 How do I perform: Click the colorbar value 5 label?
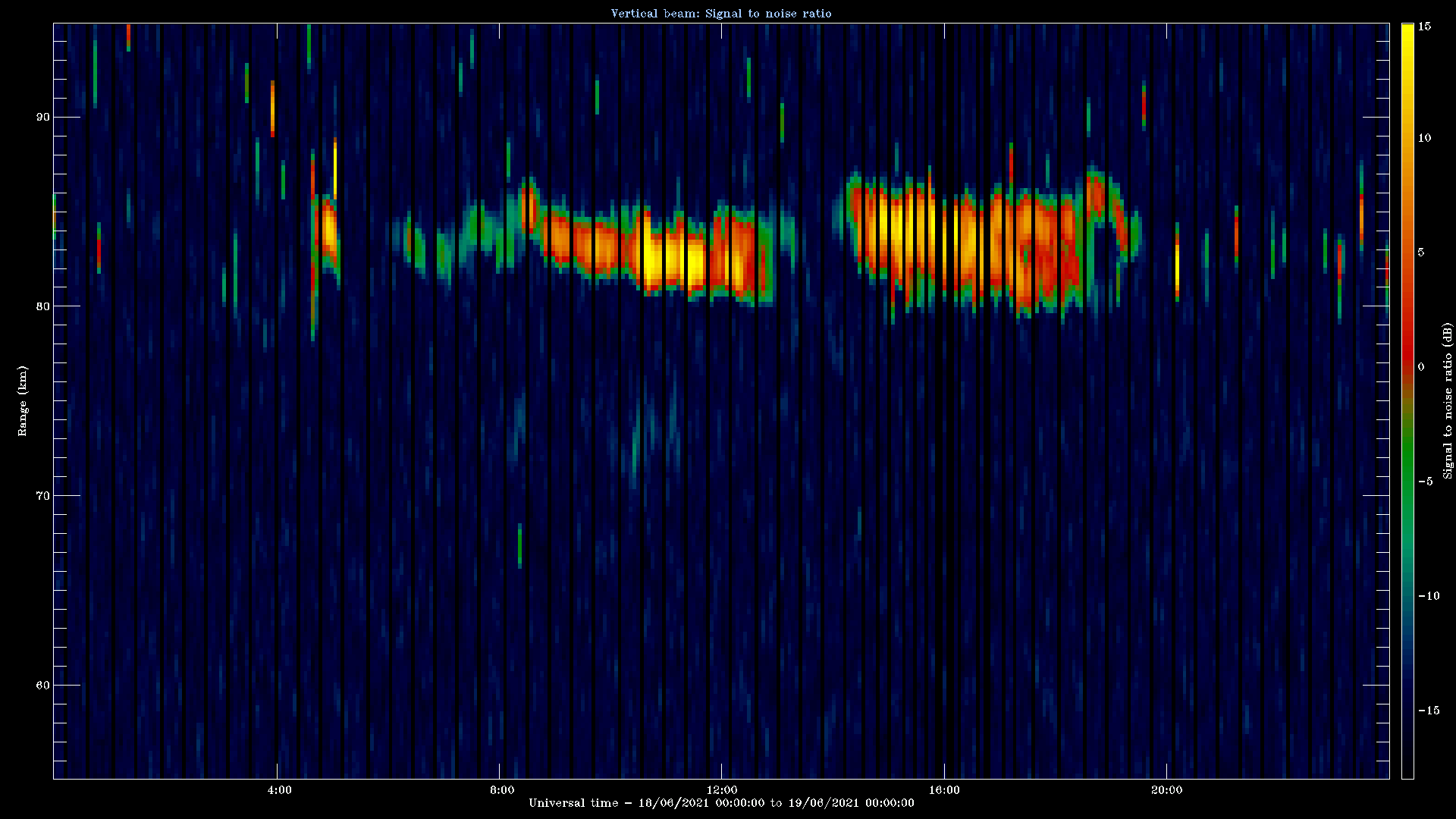[x=1421, y=253]
